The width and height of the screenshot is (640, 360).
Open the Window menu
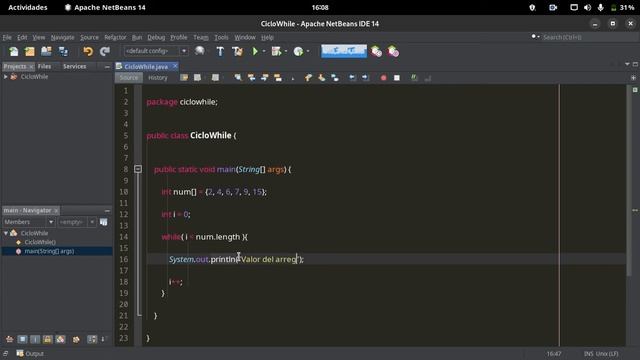[x=244, y=37]
